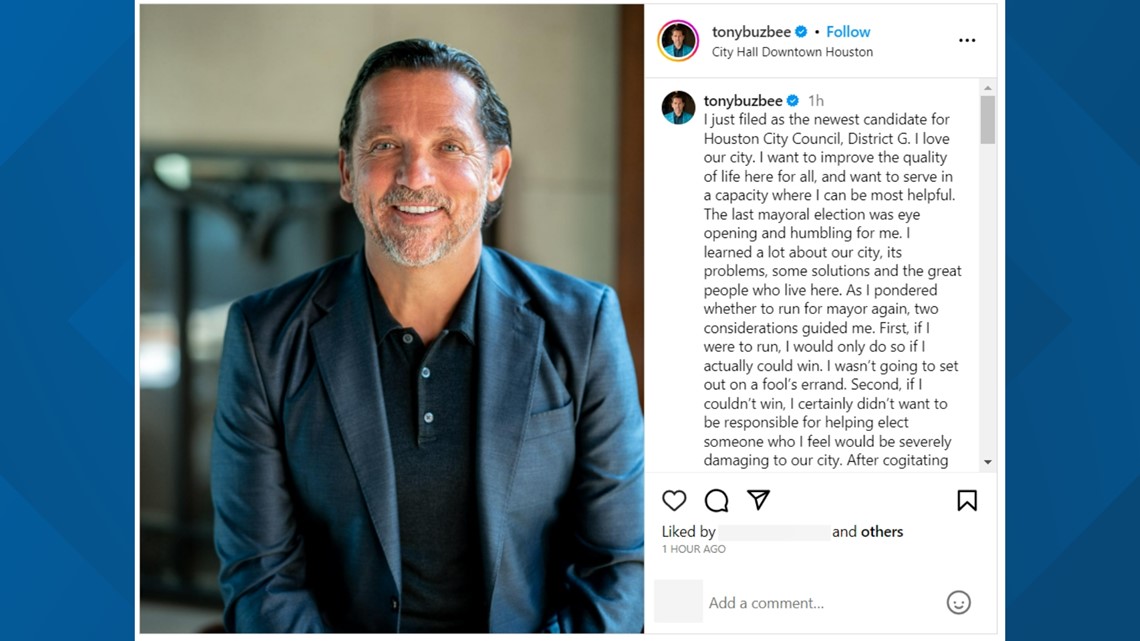Click the verified badge next to caption username
Image resolution: width=1140 pixels, height=641 pixels.
(793, 99)
